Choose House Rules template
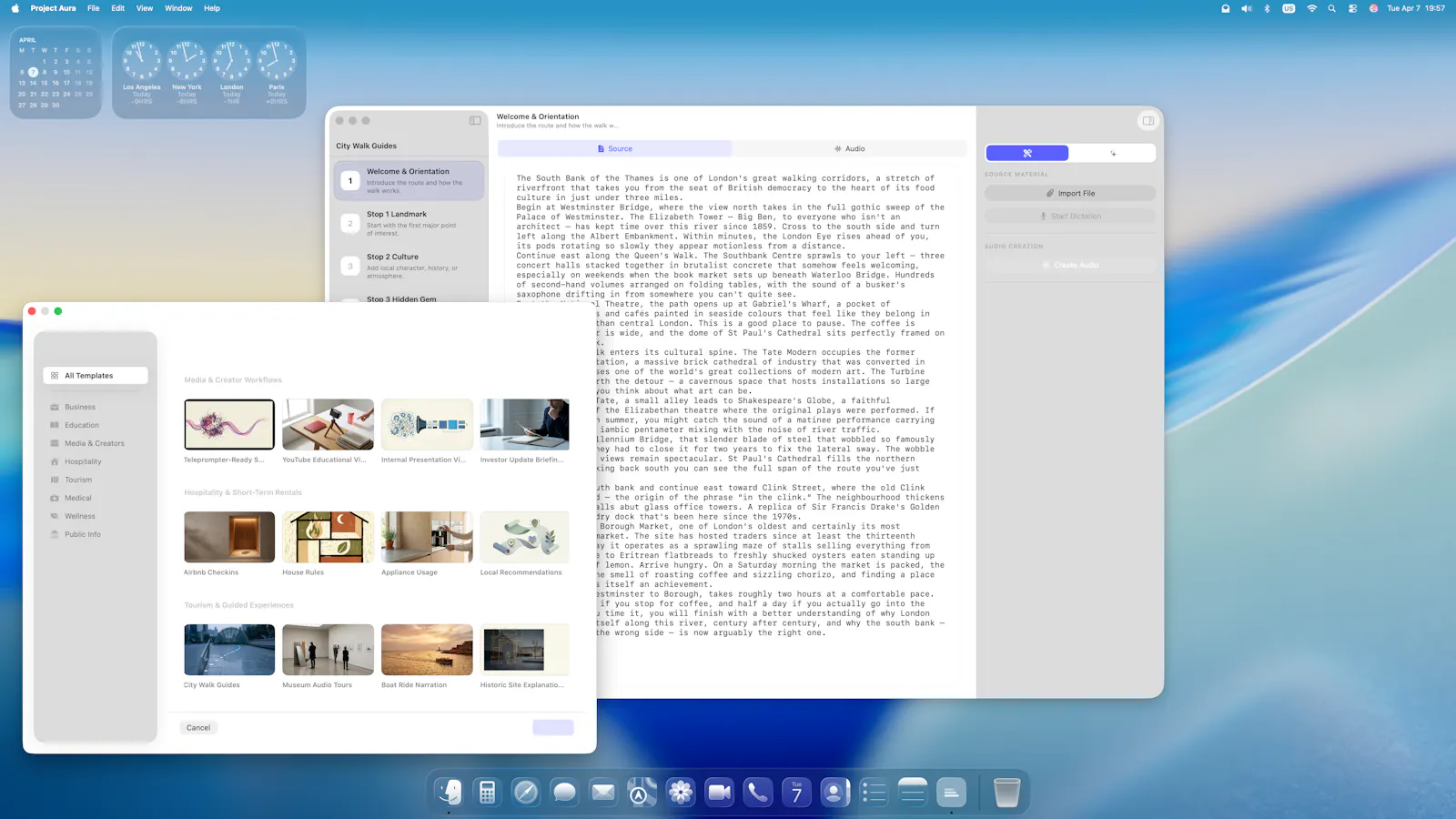 coord(328,537)
